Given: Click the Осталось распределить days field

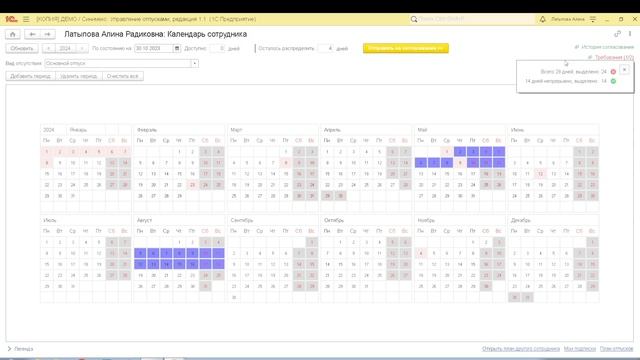Looking at the screenshot, I should click(x=326, y=48).
